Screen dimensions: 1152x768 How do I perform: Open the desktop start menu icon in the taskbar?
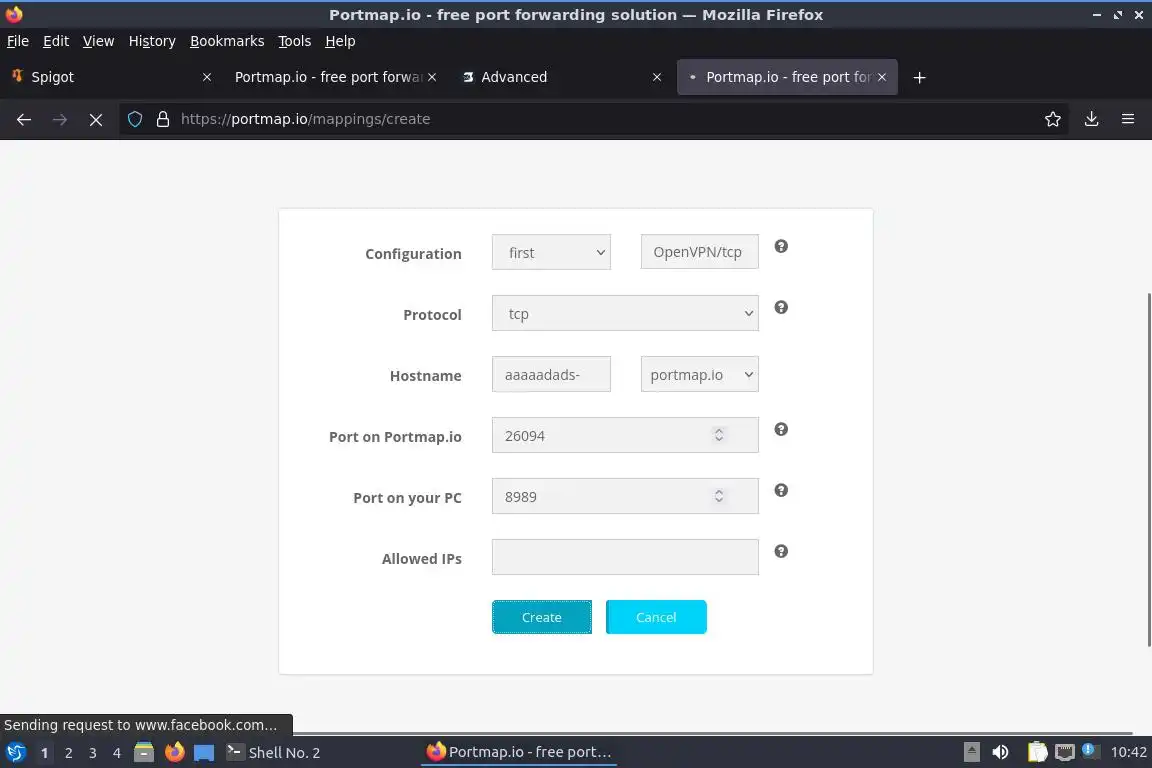(x=15, y=752)
